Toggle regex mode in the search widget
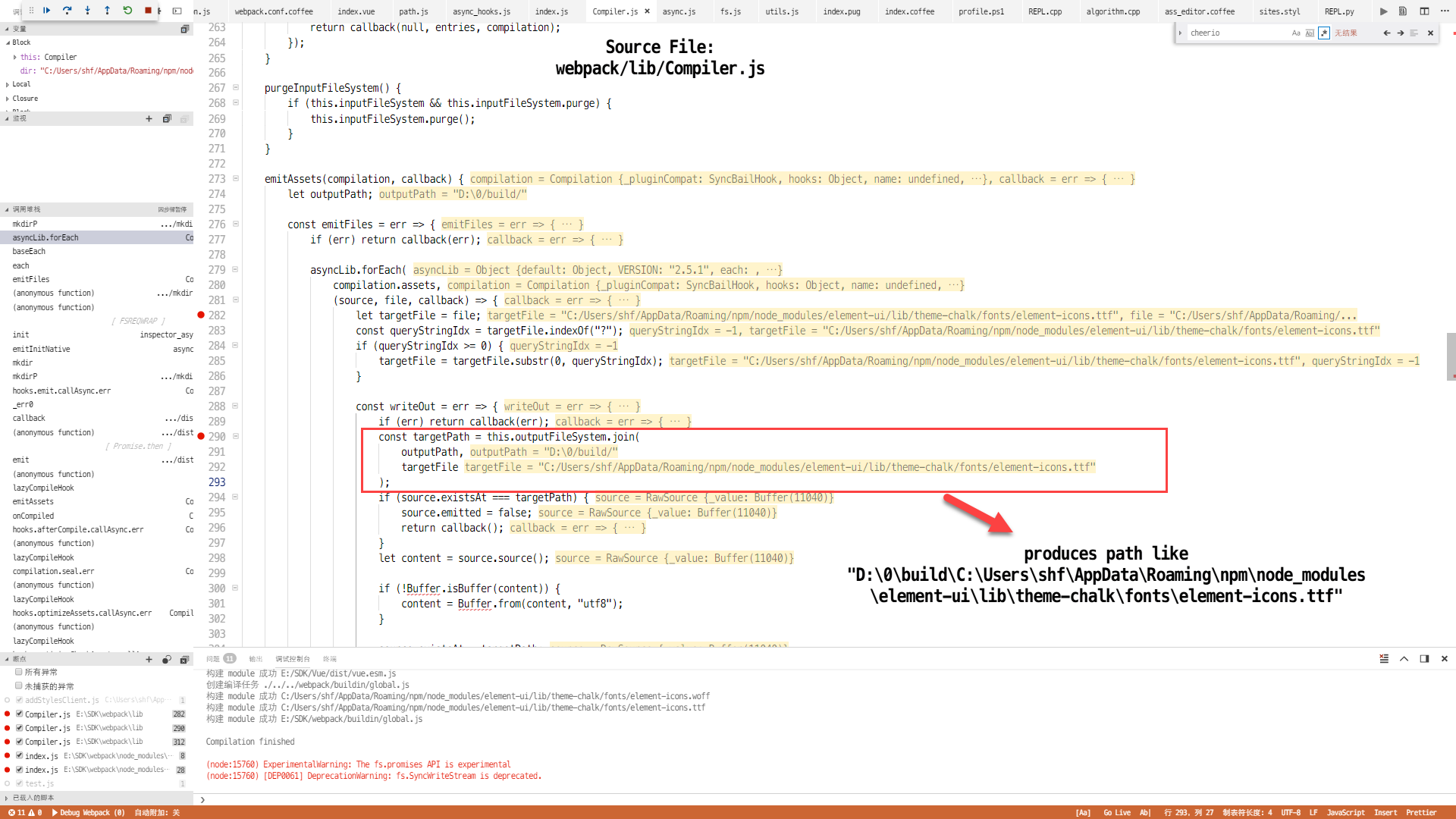The height and width of the screenshot is (819, 1456). pos(1324,33)
